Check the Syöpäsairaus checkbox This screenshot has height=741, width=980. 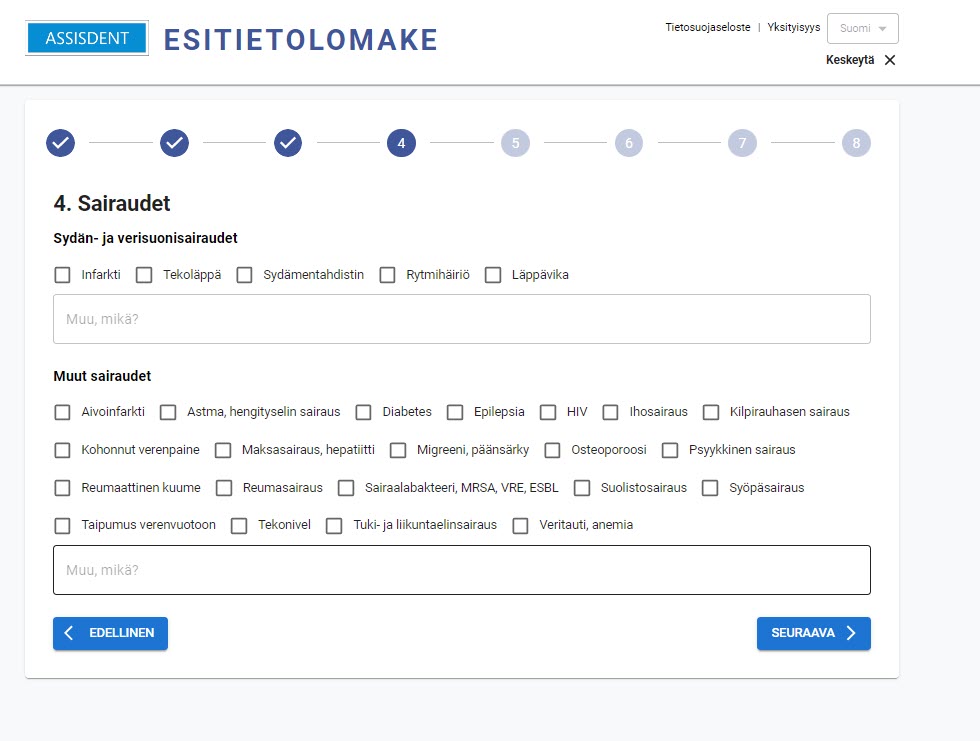coord(711,488)
